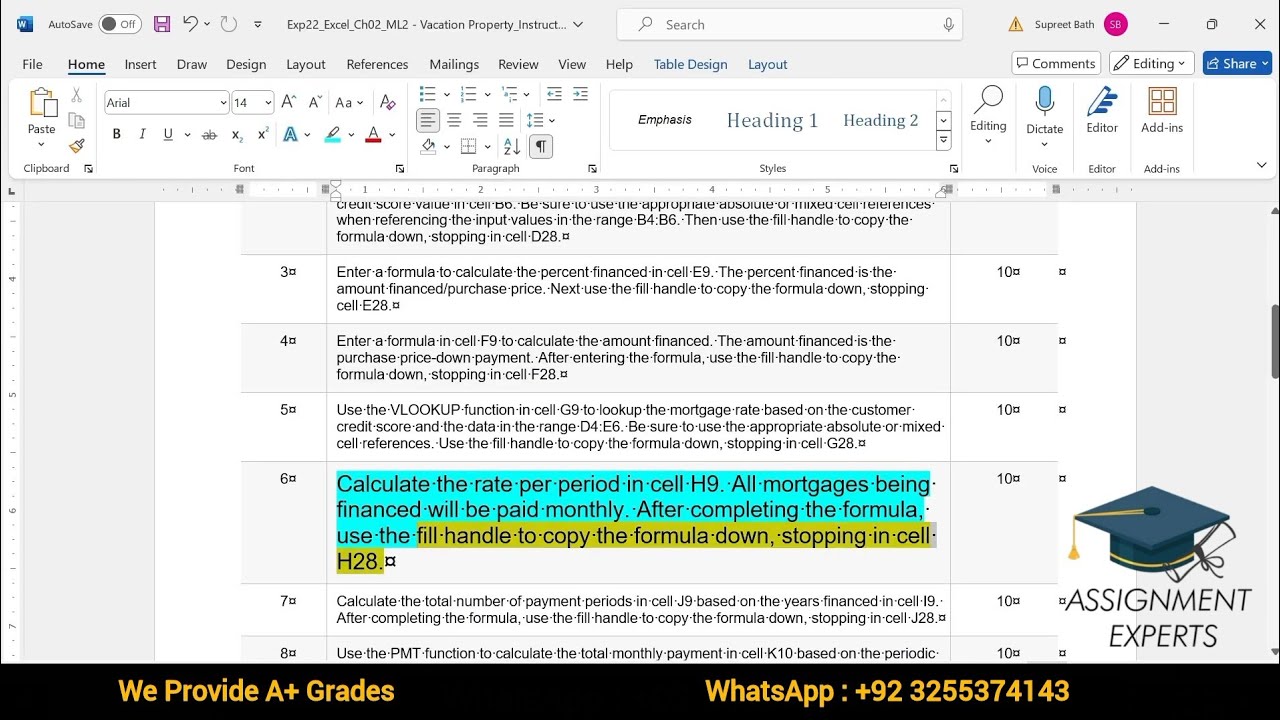Toggle the AutoSave switch
Viewport: 1280px width, 720px height.
tap(120, 24)
